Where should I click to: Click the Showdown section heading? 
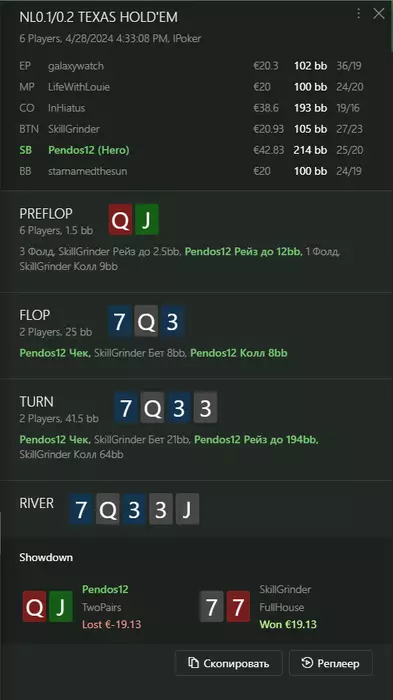(x=46, y=557)
